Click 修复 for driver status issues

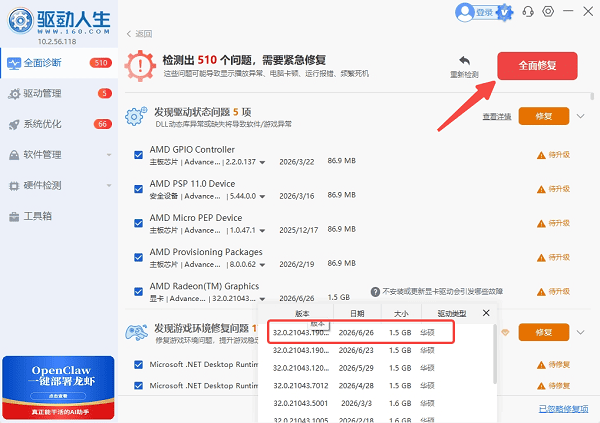point(544,116)
